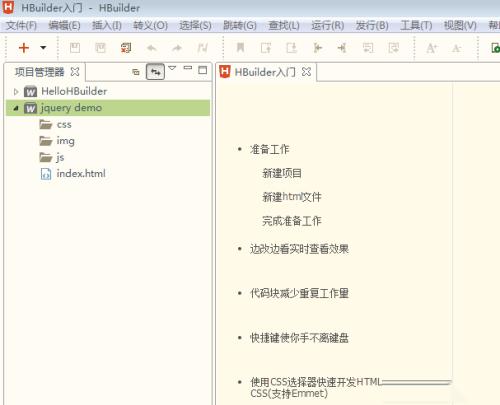Image resolution: width=500 pixels, height=405 pixels.
Task: Open the 文件(F) menu
Action: [x=21, y=25]
